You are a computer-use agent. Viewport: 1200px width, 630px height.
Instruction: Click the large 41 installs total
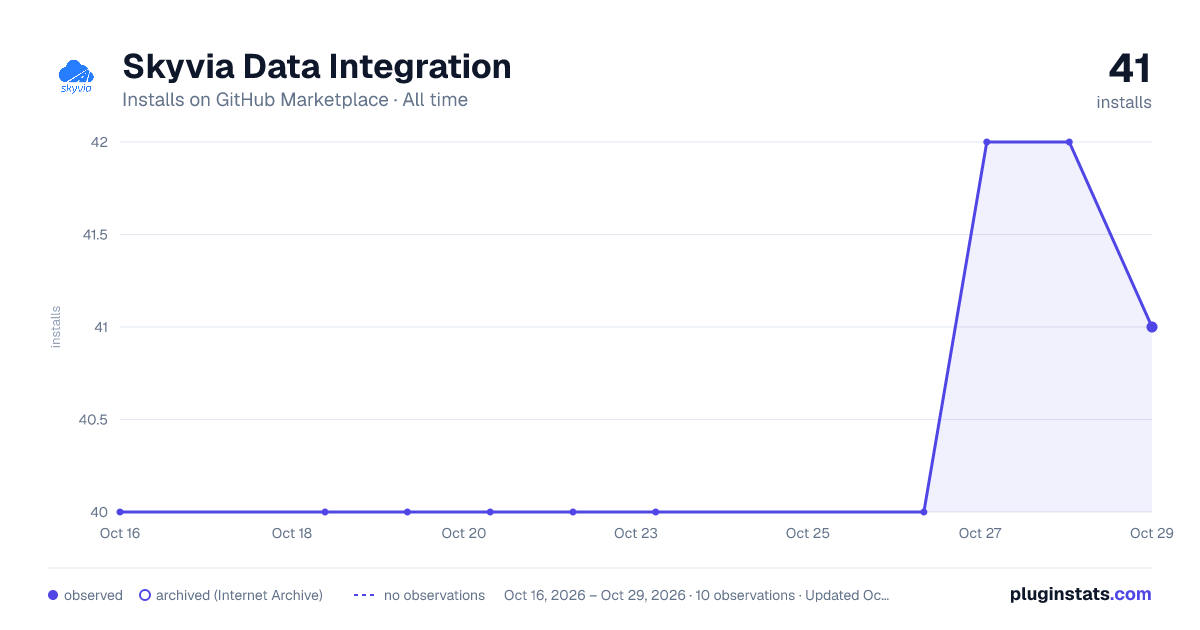click(1129, 69)
